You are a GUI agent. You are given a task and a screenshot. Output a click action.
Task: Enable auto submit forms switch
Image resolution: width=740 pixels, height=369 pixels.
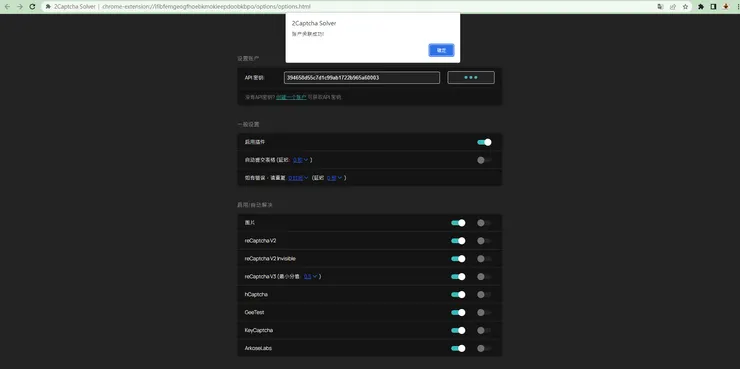[484, 160]
